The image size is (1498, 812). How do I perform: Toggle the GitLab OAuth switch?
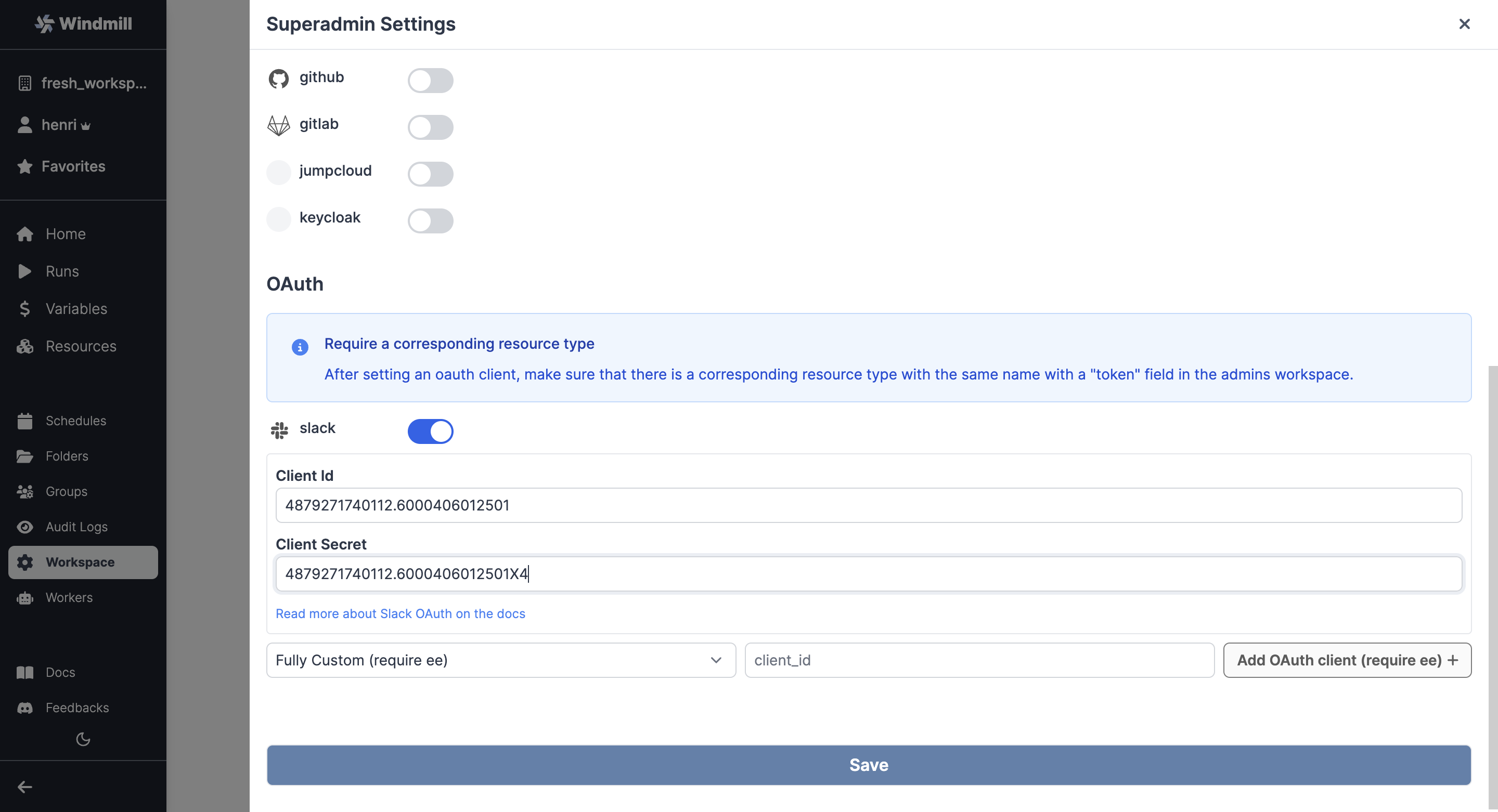[x=430, y=126]
